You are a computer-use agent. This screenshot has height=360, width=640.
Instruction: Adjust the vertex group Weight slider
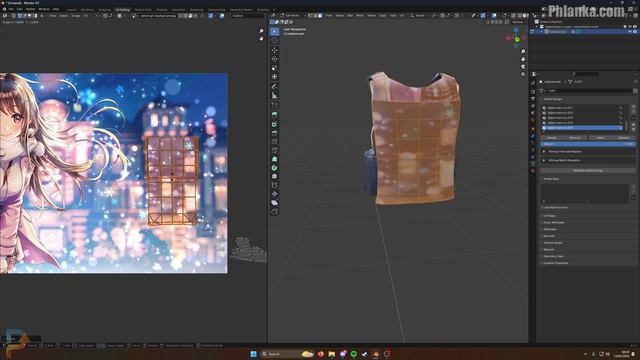pyautogui.click(x=588, y=144)
